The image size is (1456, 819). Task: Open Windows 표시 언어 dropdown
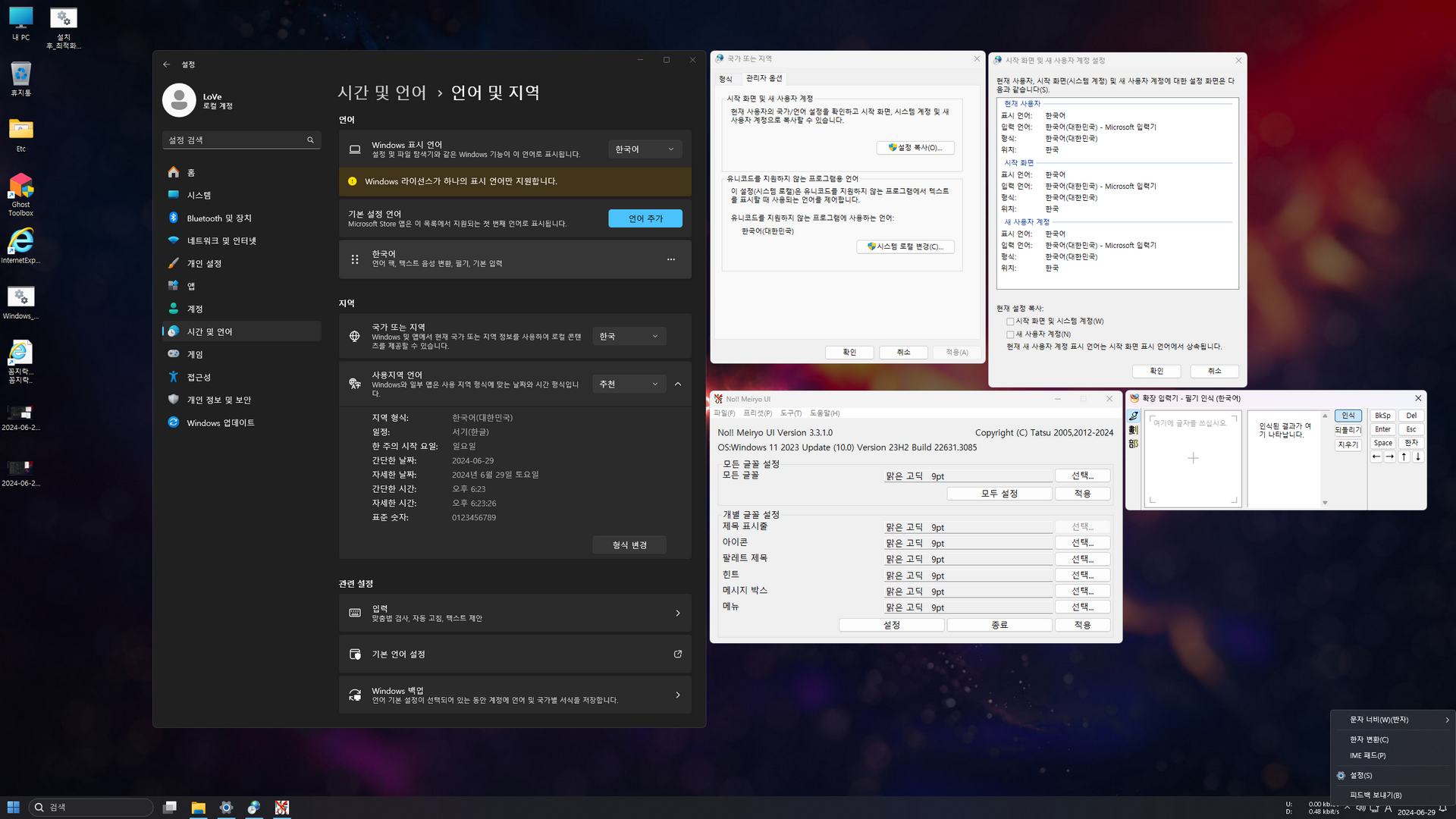tap(645, 149)
